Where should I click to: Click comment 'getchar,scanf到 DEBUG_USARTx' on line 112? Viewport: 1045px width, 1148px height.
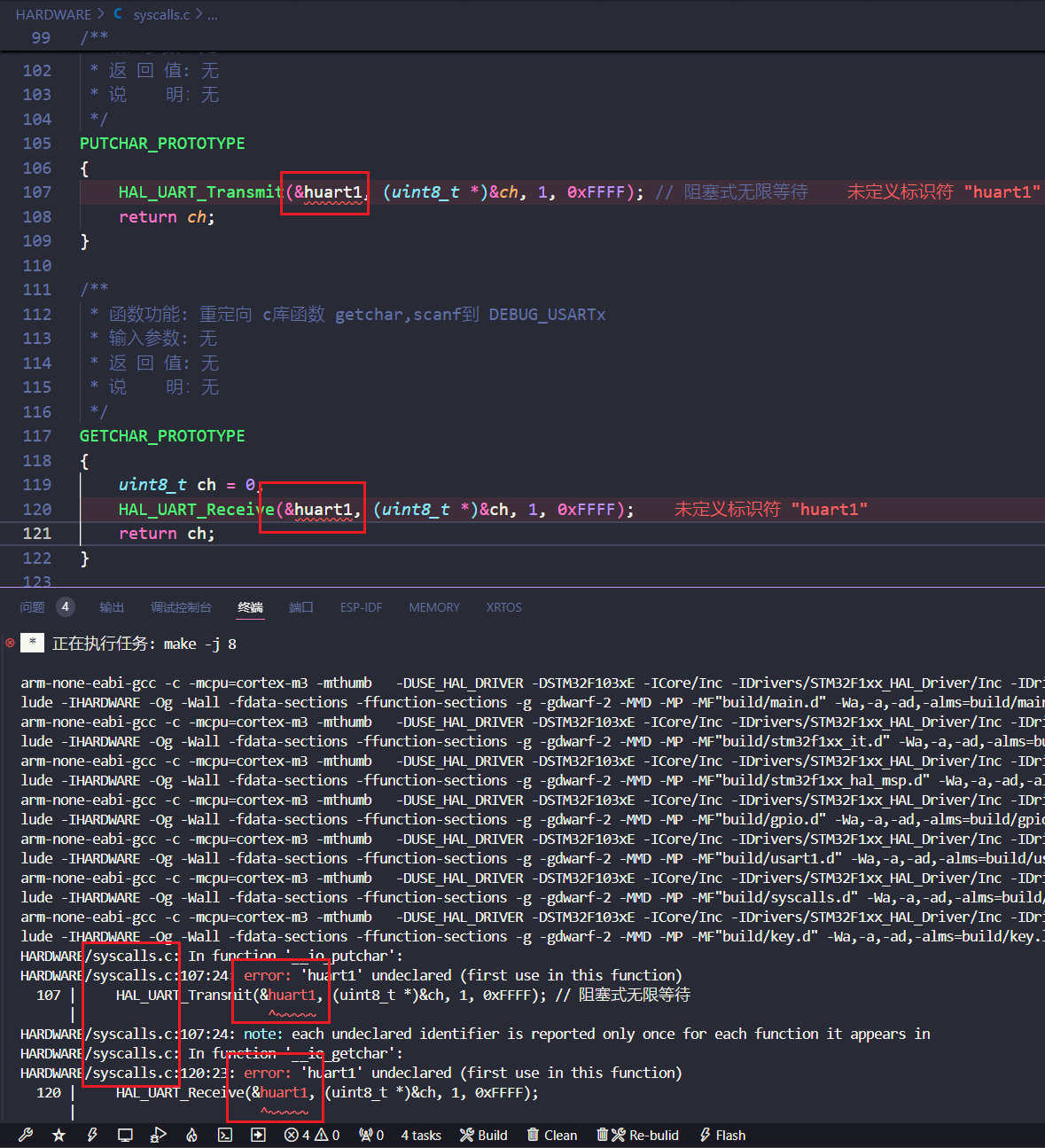tap(471, 315)
